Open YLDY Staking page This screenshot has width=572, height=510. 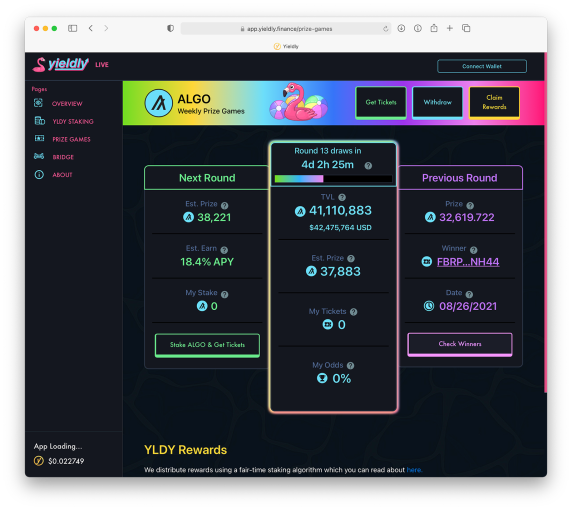[x=73, y=121]
